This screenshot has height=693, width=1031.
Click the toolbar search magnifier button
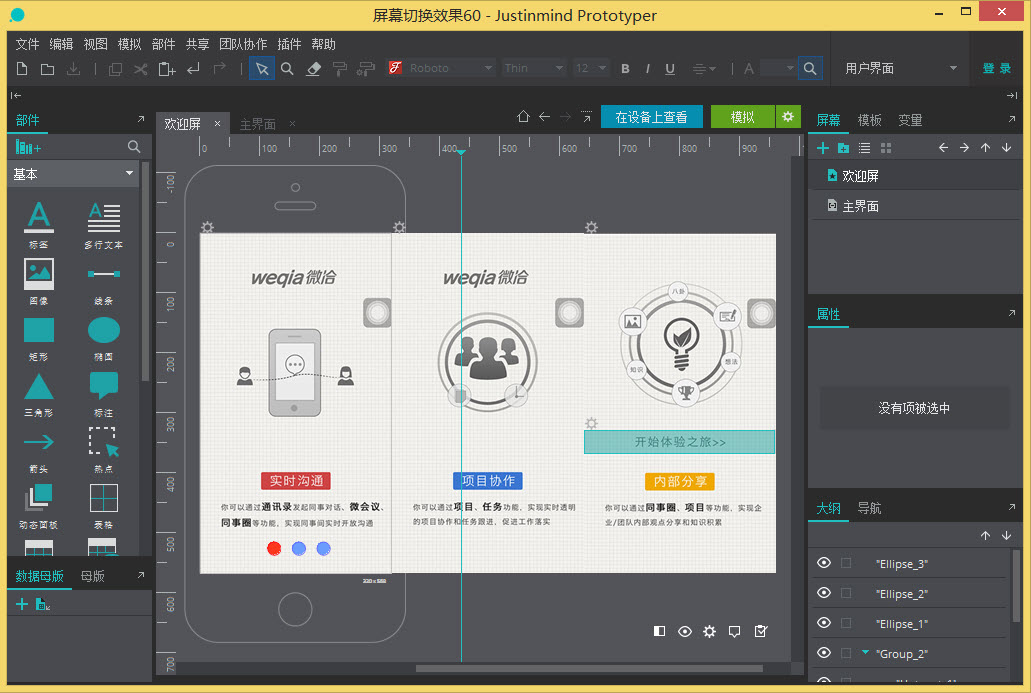pyautogui.click(x=810, y=68)
